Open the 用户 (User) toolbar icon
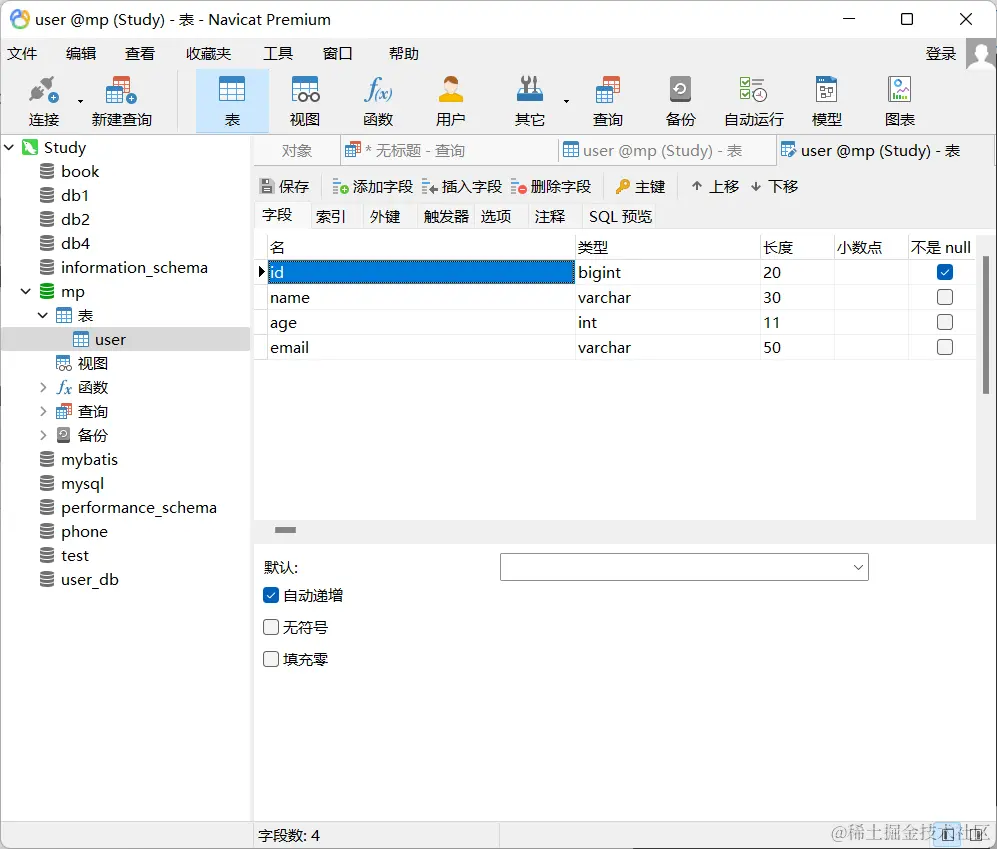Screen dimensions: 997x849 (451, 90)
